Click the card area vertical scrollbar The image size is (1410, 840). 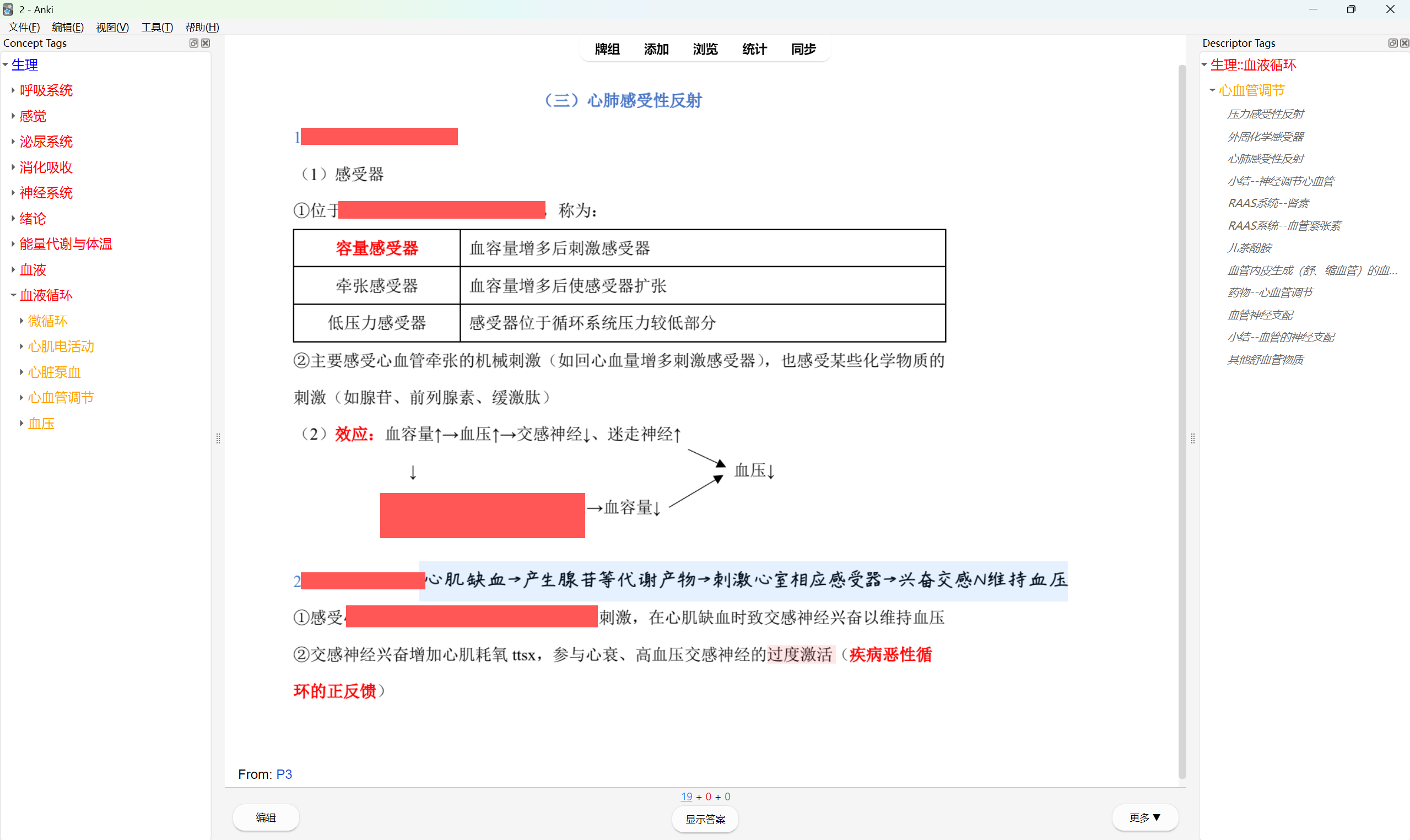tap(1182, 422)
